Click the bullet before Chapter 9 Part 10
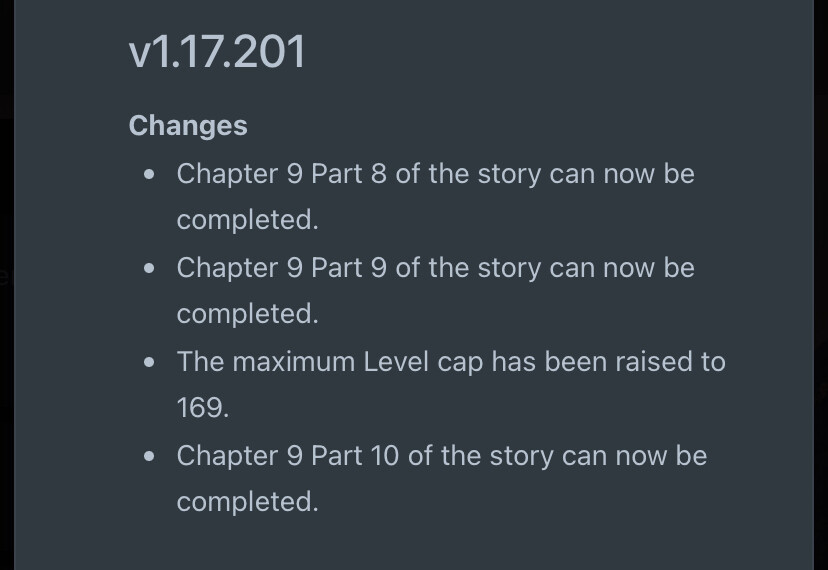Image resolution: width=828 pixels, height=570 pixels. pos(150,456)
